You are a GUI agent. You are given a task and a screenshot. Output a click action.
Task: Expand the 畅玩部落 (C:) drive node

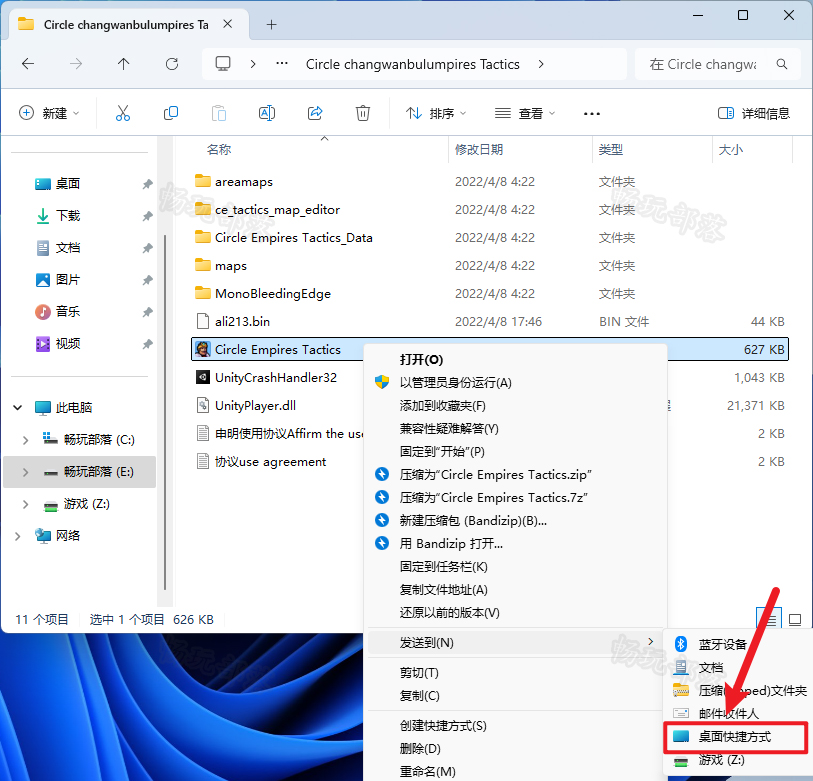pyautogui.click(x=25, y=440)
